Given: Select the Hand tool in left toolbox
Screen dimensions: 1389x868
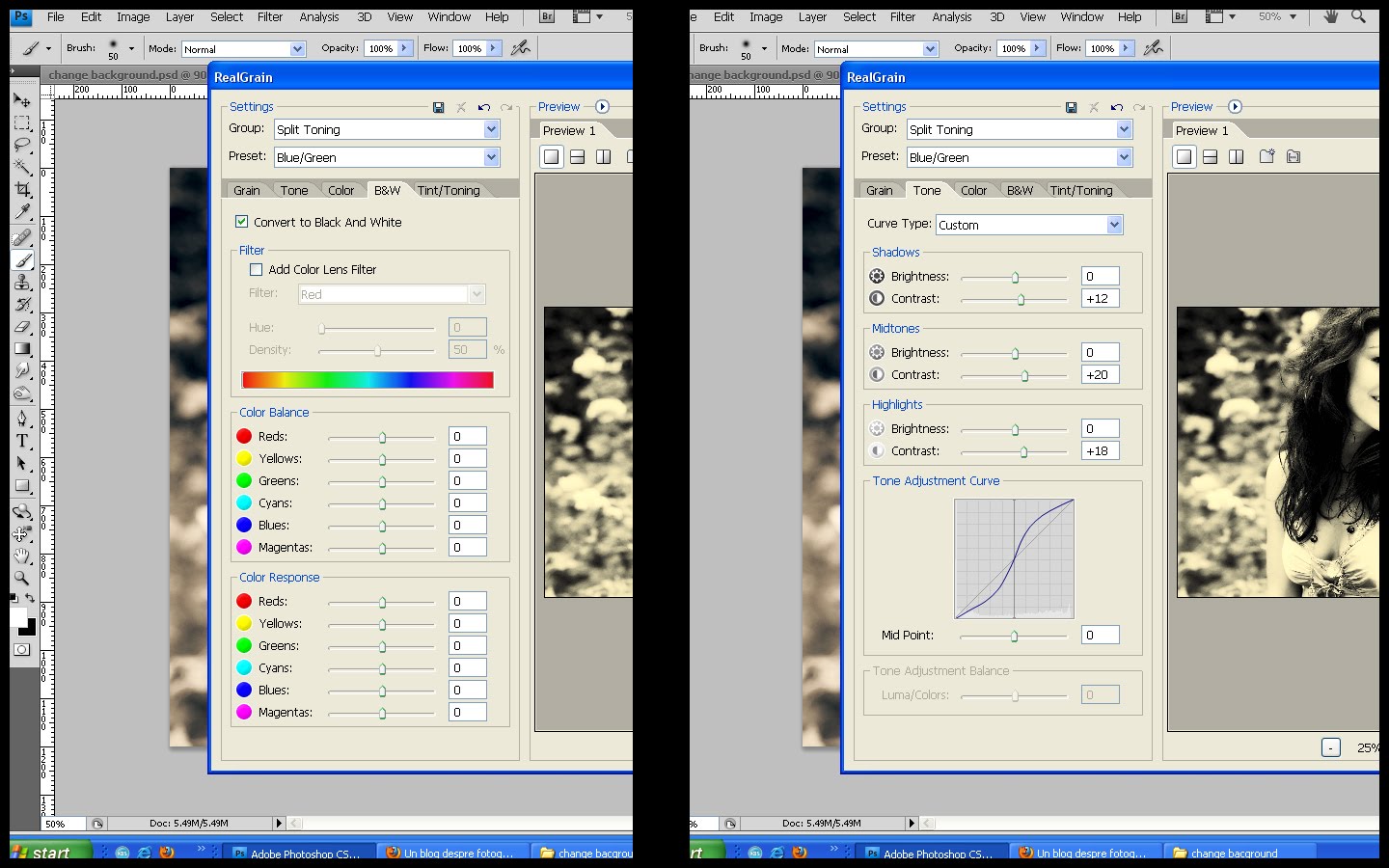Looking at the screenshot, I should 22,556.
